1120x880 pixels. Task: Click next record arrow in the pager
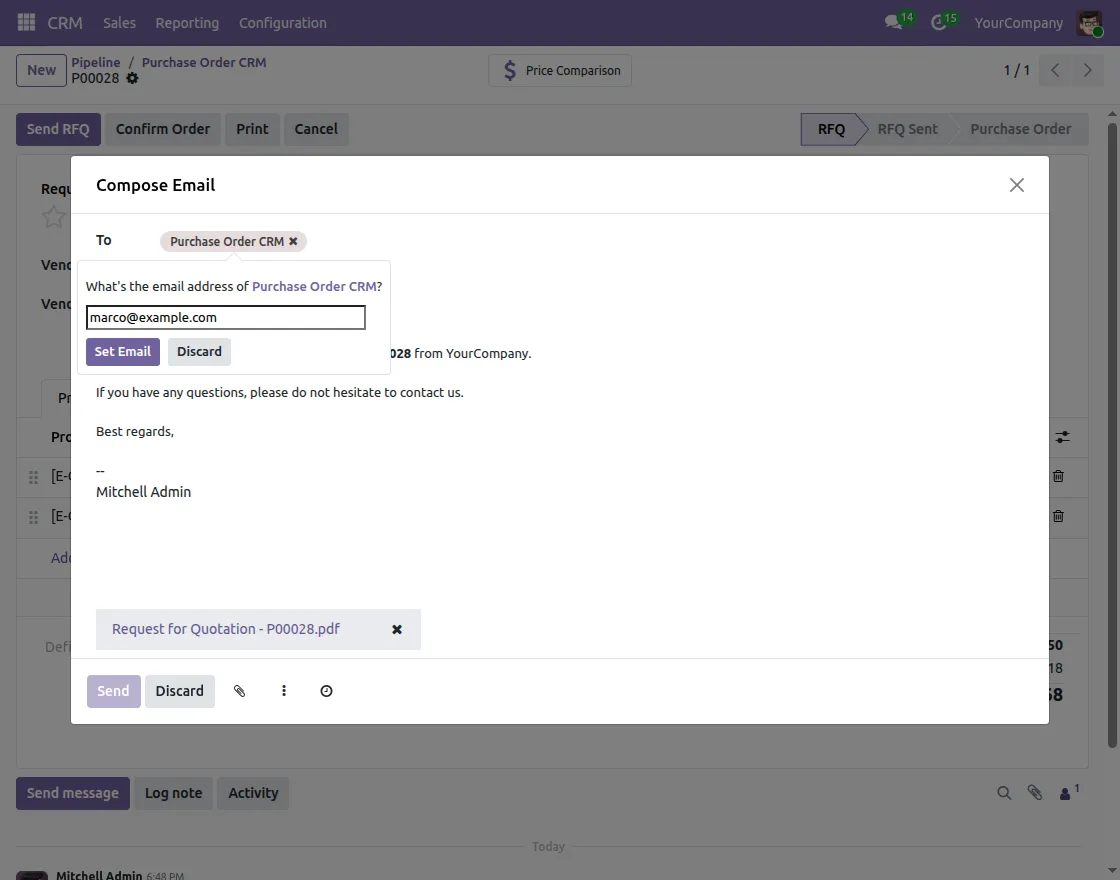(1088, 70)
